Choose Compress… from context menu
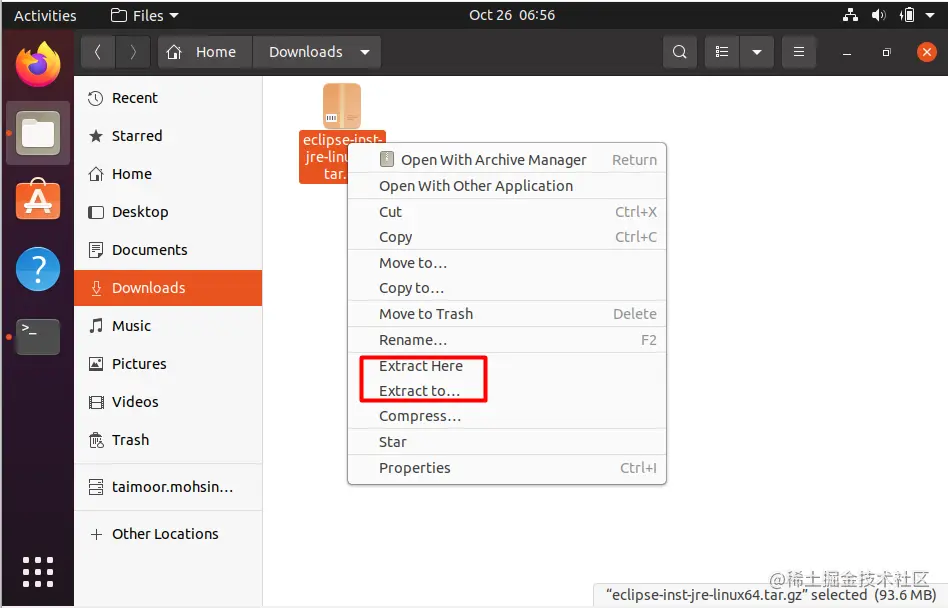The height and width of the screenshot is (608, 948). [x=507, y=416]
